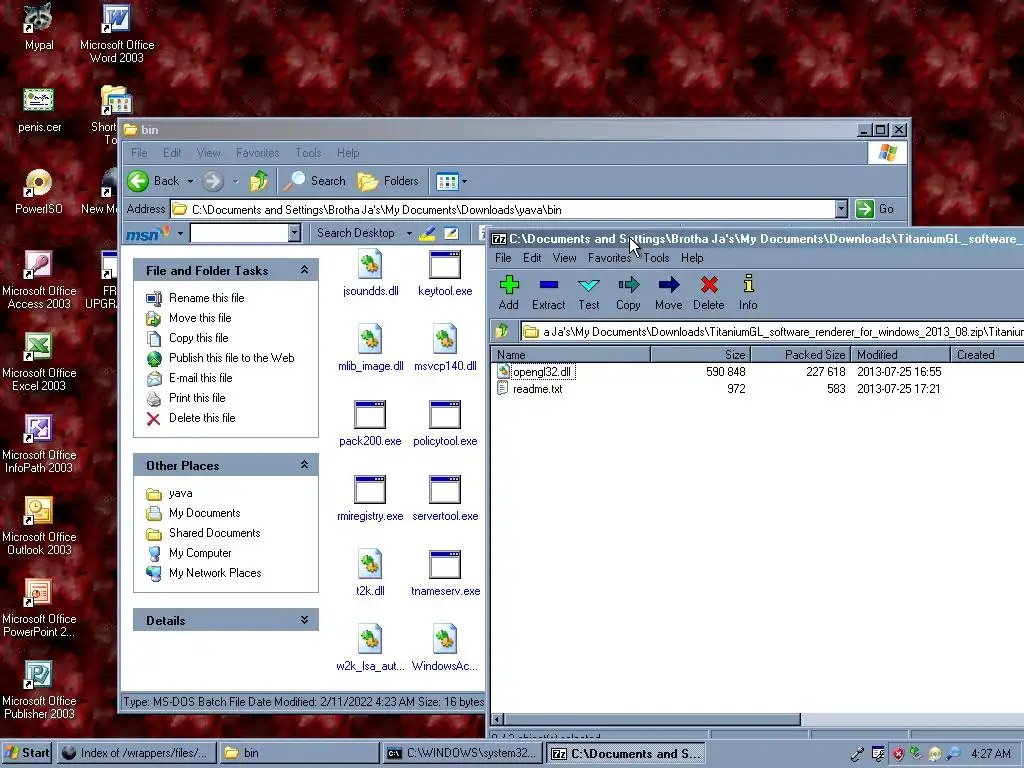This screenshot has width=1024, height=768.
Task: Click the 7-Zip horizontal scrollbar
Action: pos(652,720)
